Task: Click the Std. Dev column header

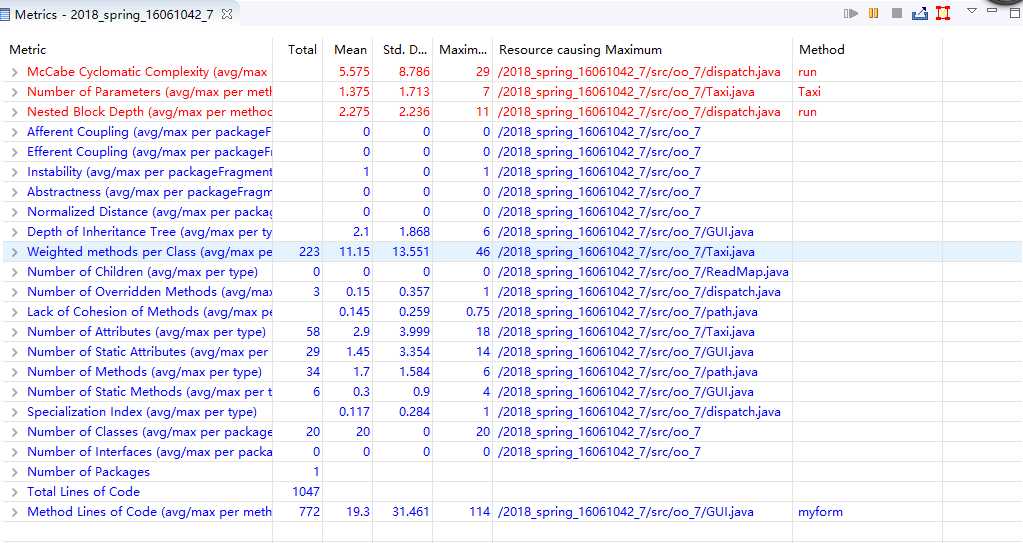Action: pyautogui.click(x=405, y=50)
